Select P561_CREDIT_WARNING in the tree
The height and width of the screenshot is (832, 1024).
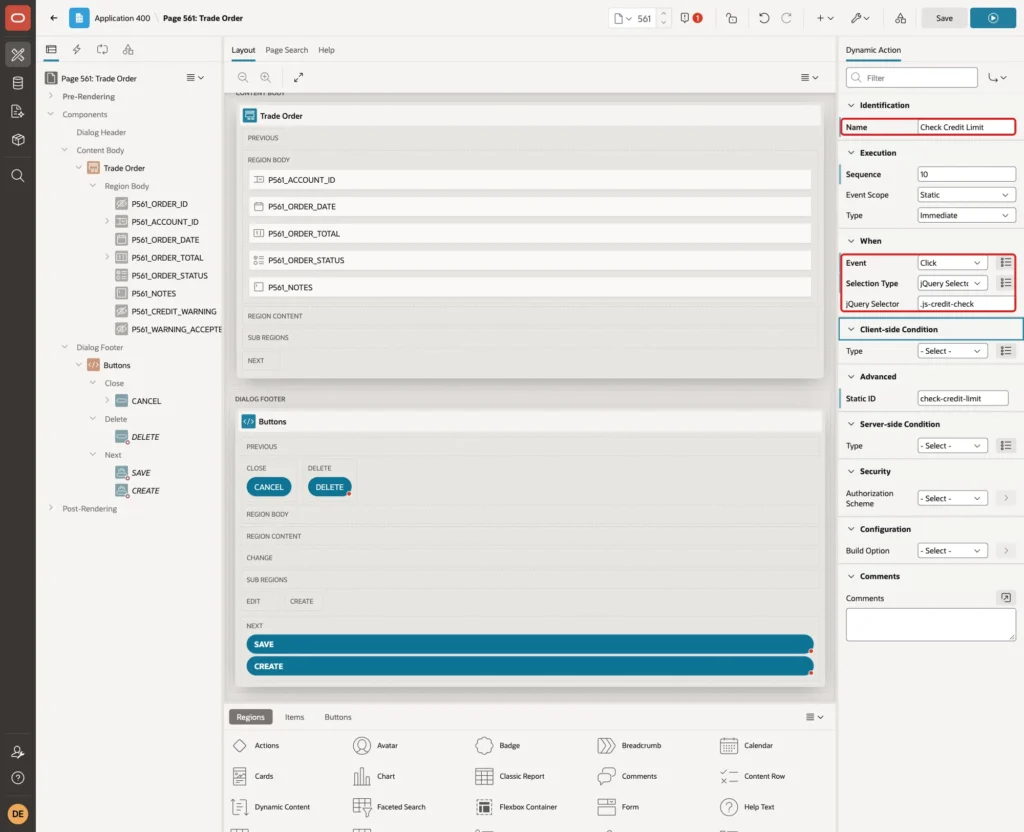[x=174, y=312]
